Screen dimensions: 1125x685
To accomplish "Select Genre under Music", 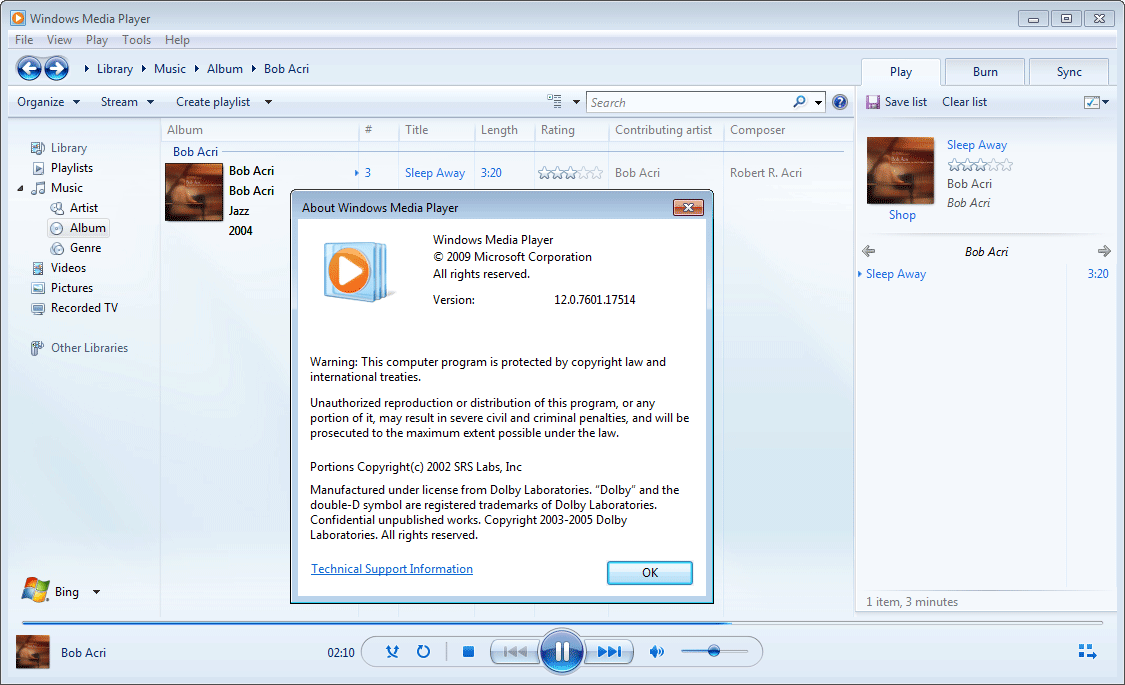I will click(x=85, y=248).
